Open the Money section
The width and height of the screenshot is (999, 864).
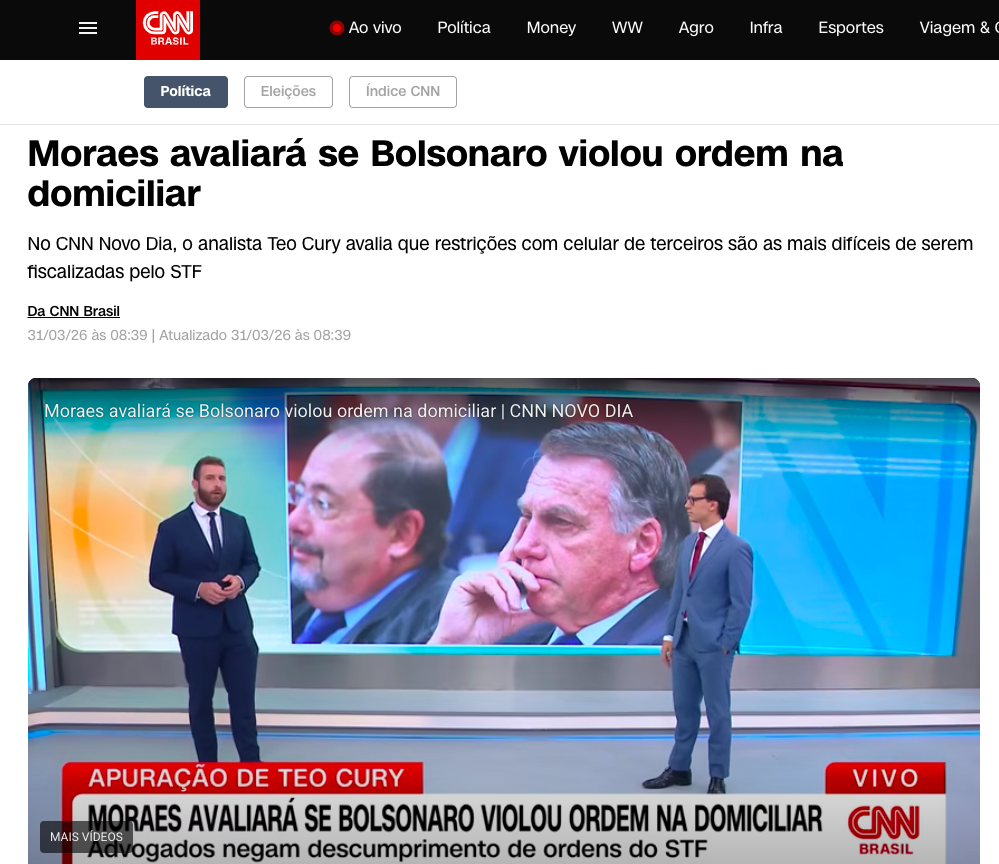[x=551, y=28]
